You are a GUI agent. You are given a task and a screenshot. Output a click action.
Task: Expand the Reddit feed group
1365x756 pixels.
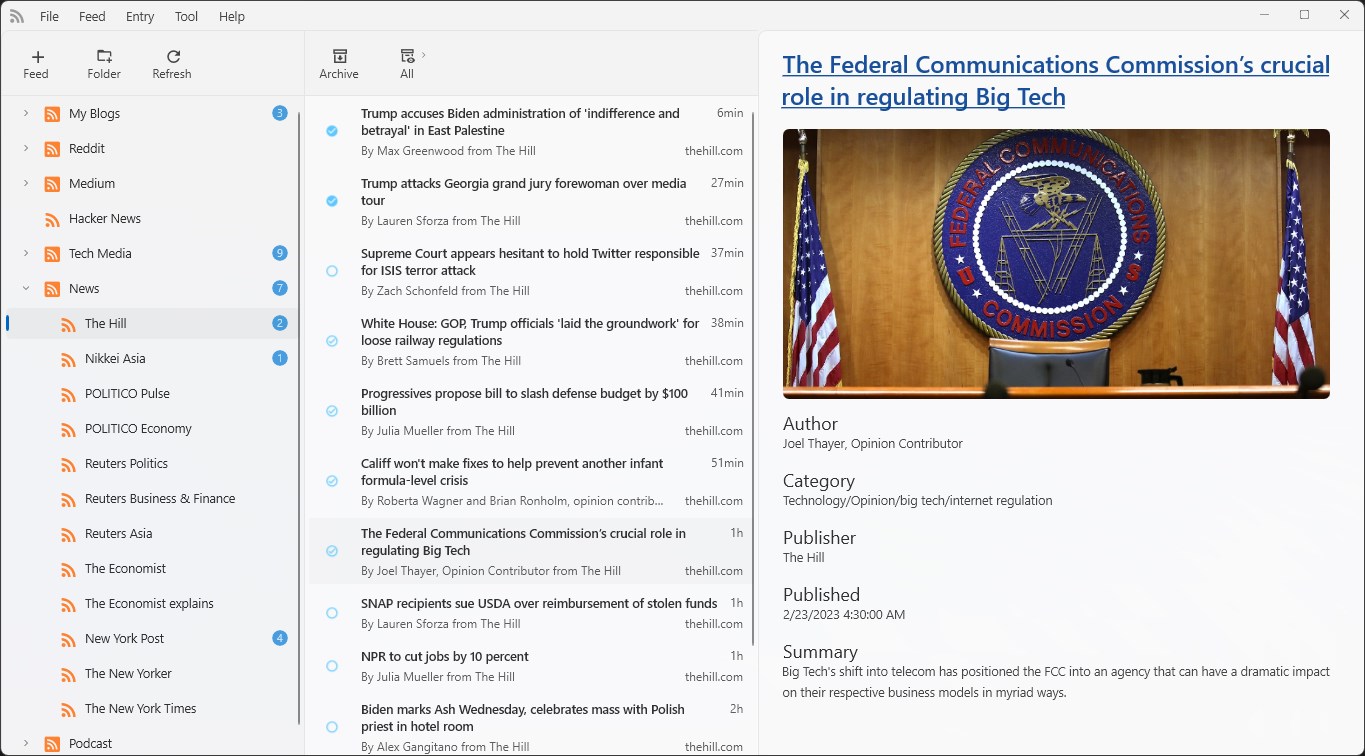tap(25, 148)
